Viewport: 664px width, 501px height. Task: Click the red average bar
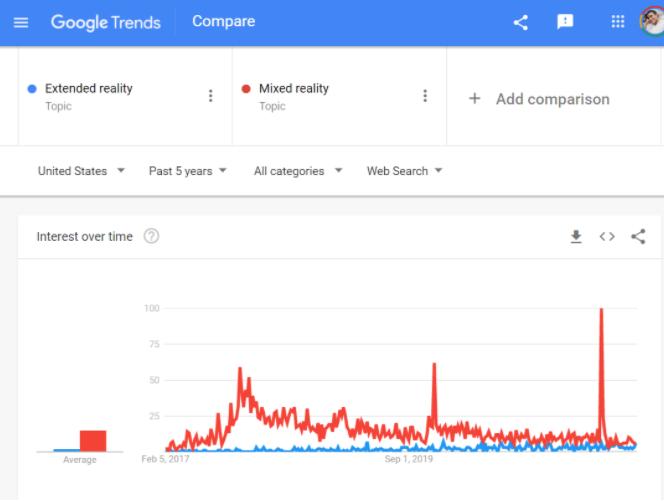pos(93,441)
